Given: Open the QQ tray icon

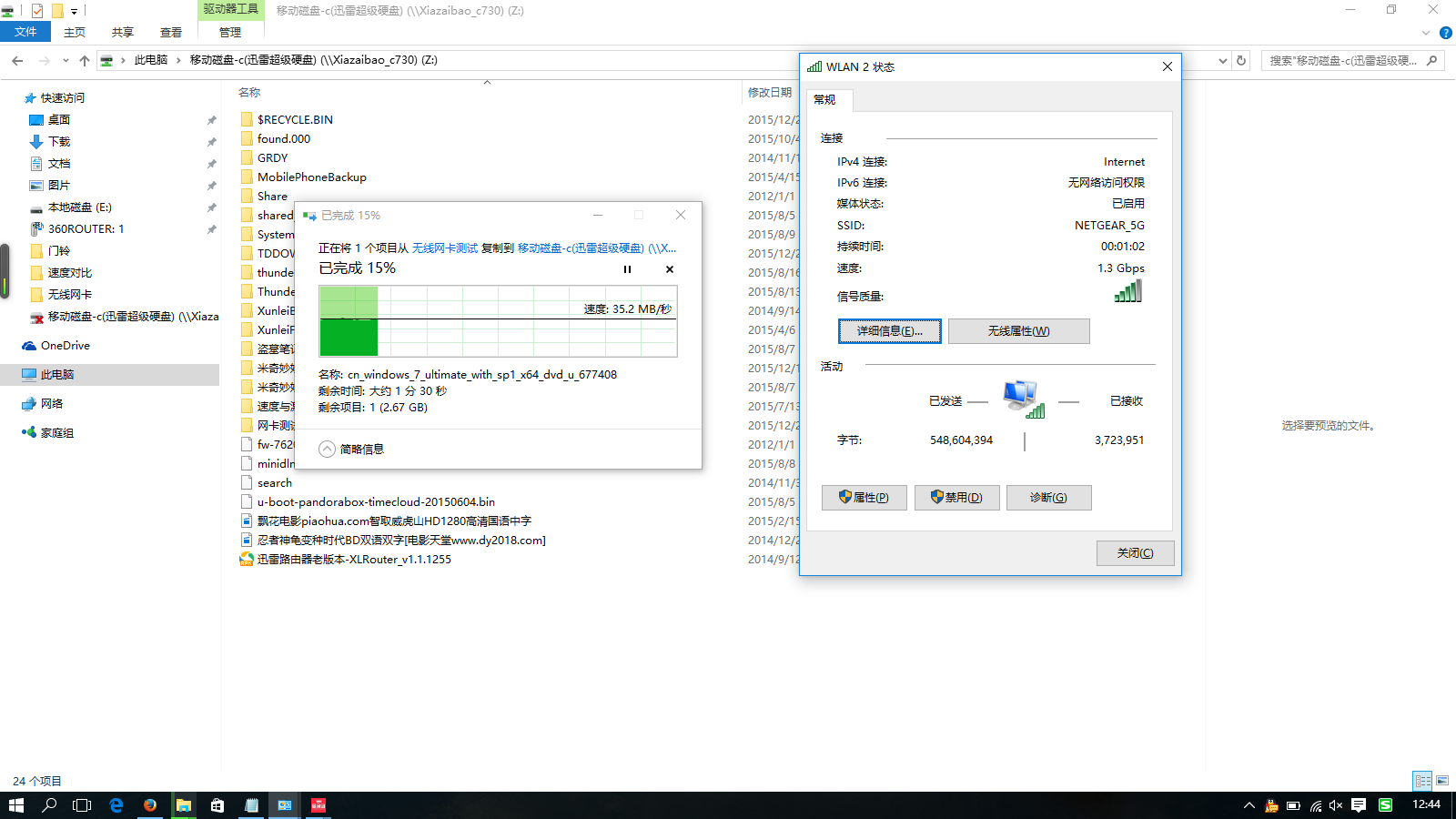Looking at the screenshot, I should 1271,805.
